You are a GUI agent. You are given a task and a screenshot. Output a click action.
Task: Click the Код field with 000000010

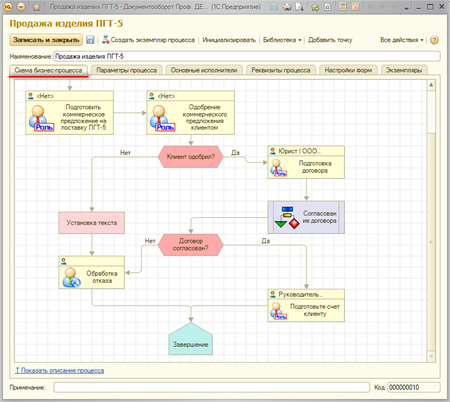coord(414,387)
